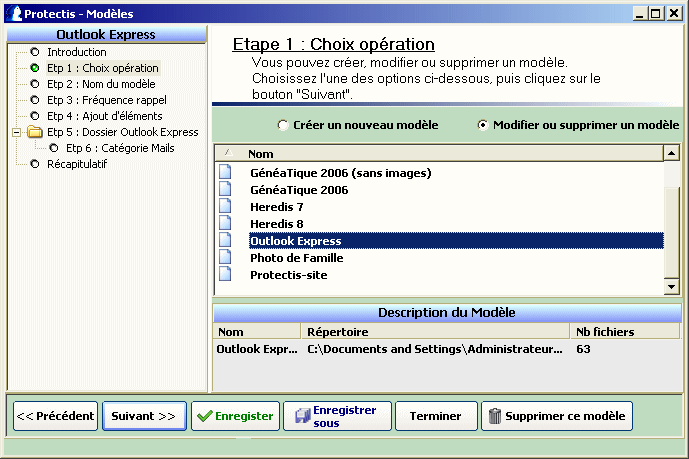The height and width of the screenshot is (459, 689).
Task: Go to Etp 1 : Choix opération step
Action: [103, 68]
